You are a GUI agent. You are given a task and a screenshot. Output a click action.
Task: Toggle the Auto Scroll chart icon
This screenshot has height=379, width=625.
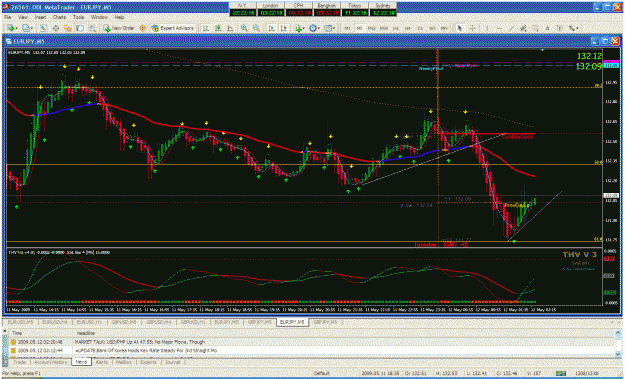271,28
